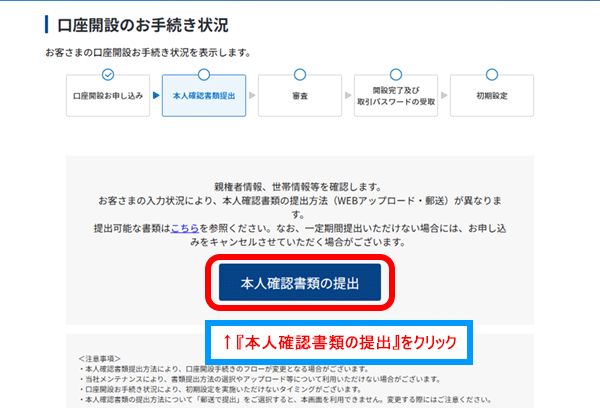Select the 本人確認書類提出 step box
Image resolution: width=600 pixels, height=408 pixels.
[204, 96]
